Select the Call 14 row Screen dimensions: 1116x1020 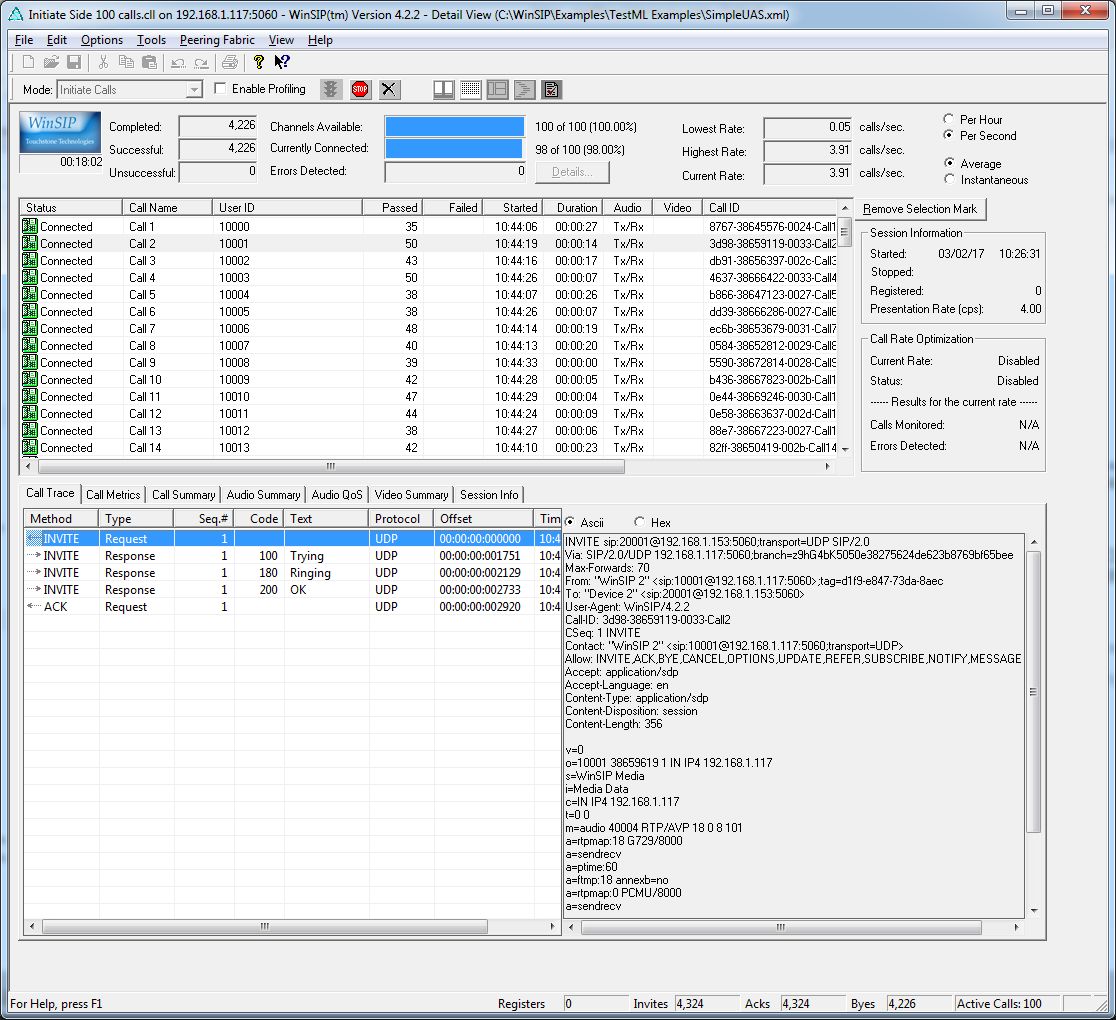pos(429,448)
